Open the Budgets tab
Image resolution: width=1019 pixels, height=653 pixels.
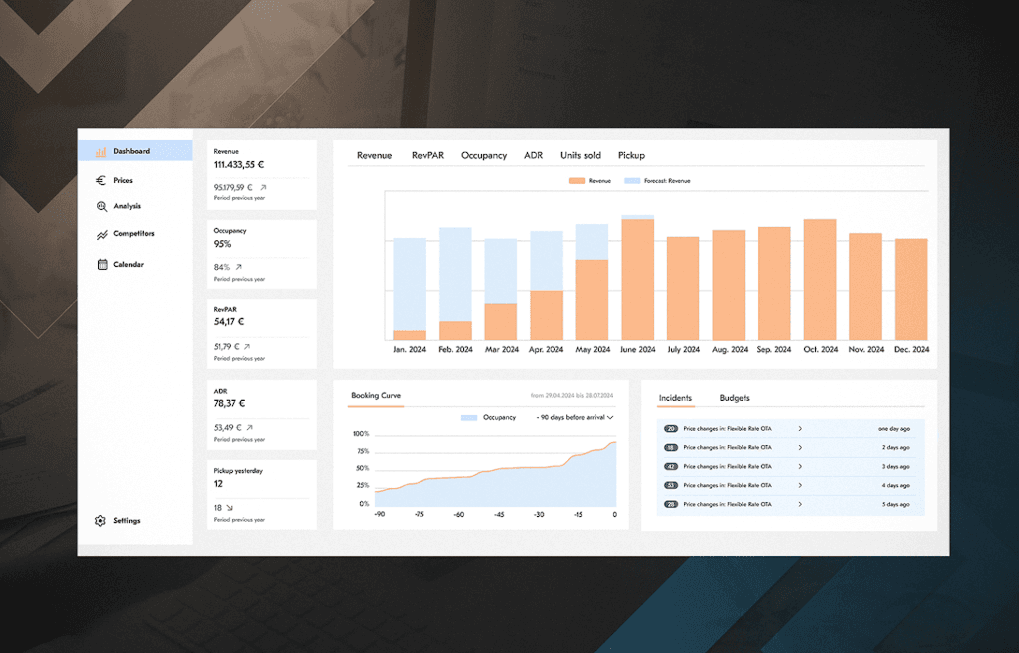(x=734, y=398)
